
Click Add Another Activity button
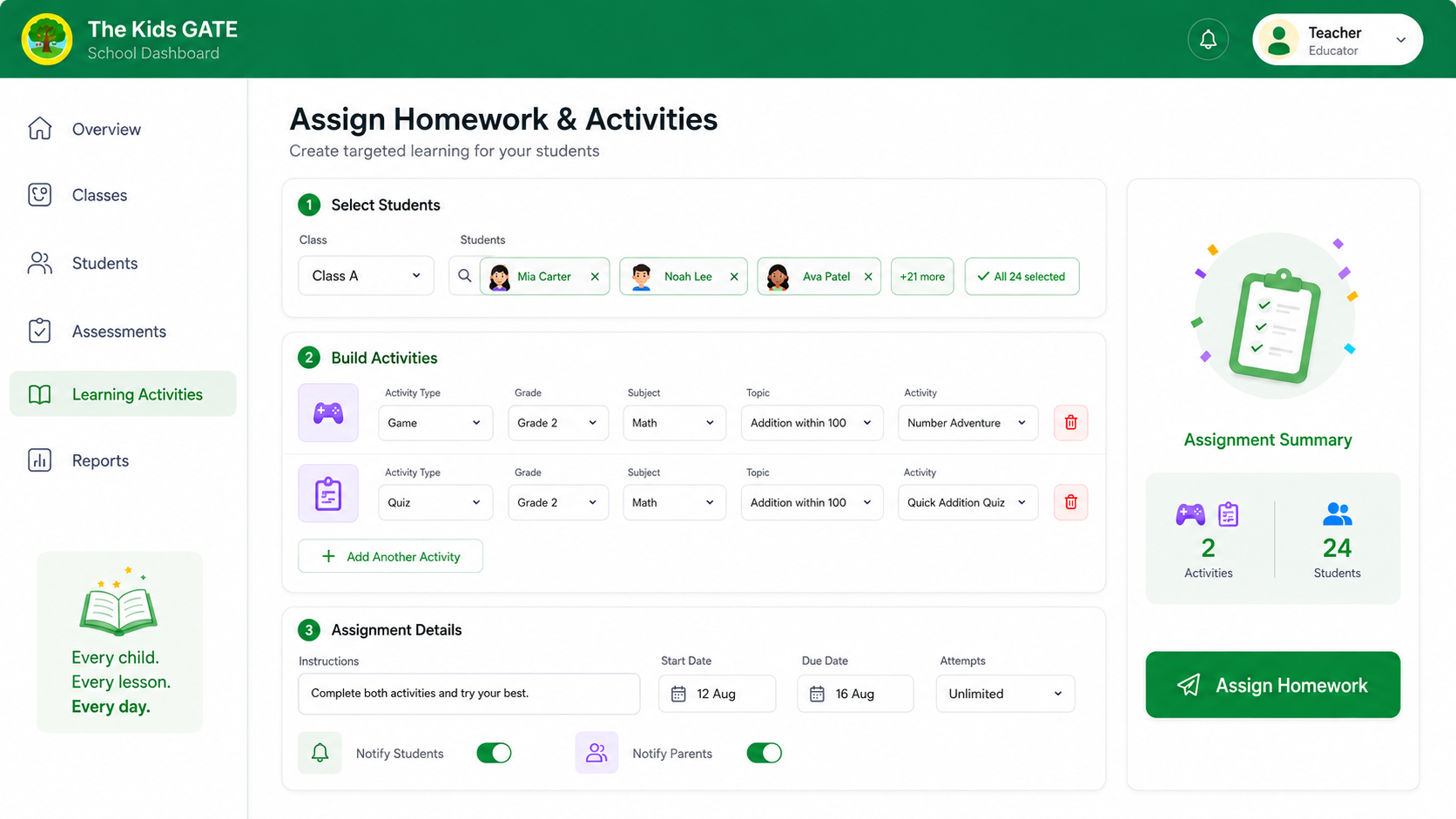click(x=390, y=556)
